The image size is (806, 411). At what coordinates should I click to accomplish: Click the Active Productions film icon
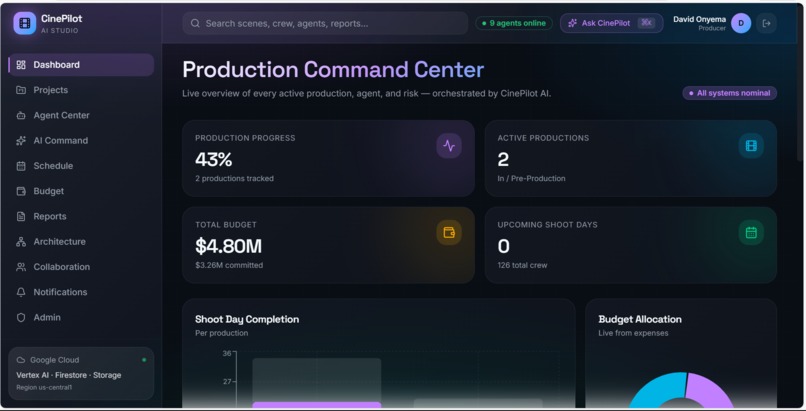751,146
